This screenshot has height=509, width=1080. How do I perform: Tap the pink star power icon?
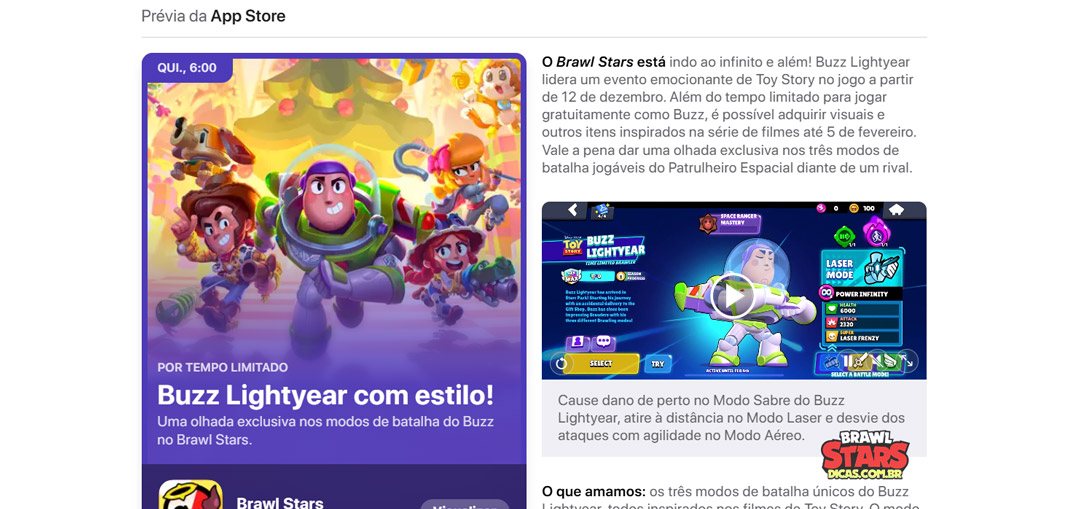875,231
